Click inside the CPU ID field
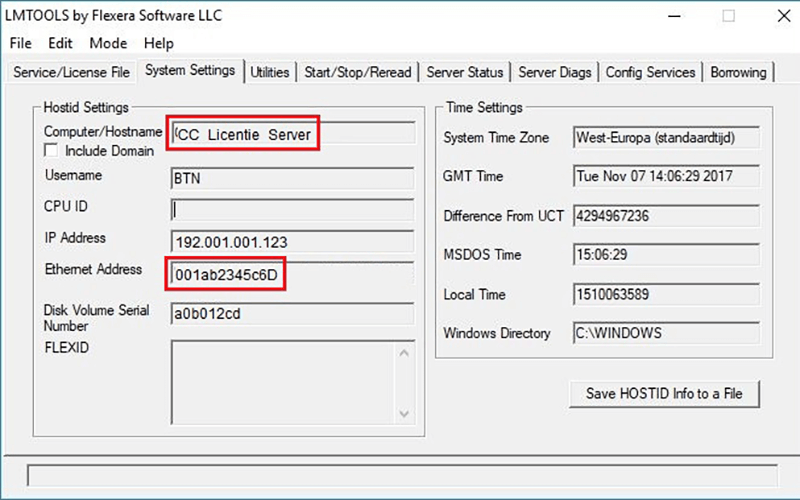Screen dimensions: 800x500 point(292,209)
